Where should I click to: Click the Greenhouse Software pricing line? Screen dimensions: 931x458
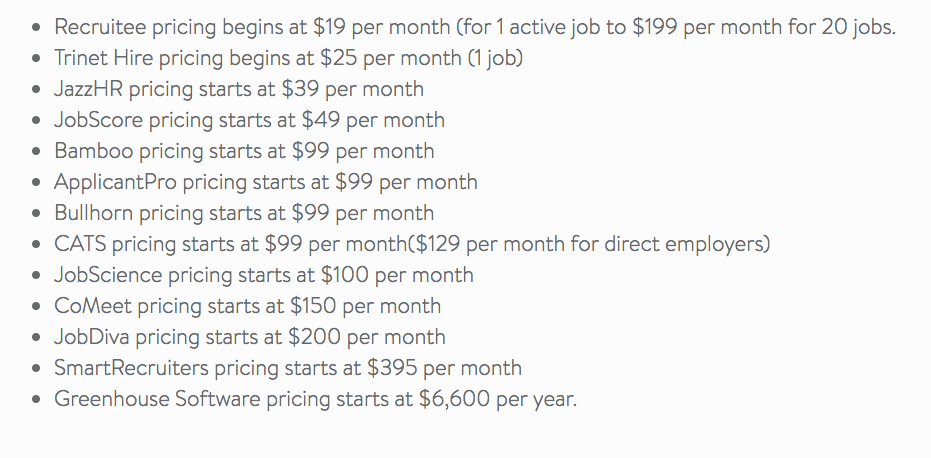pos(315,398)
